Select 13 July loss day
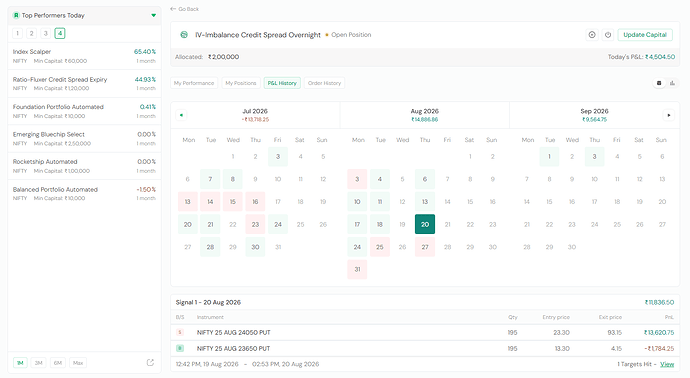The height and width of the screenshot is (378, 690). (187, 202)
